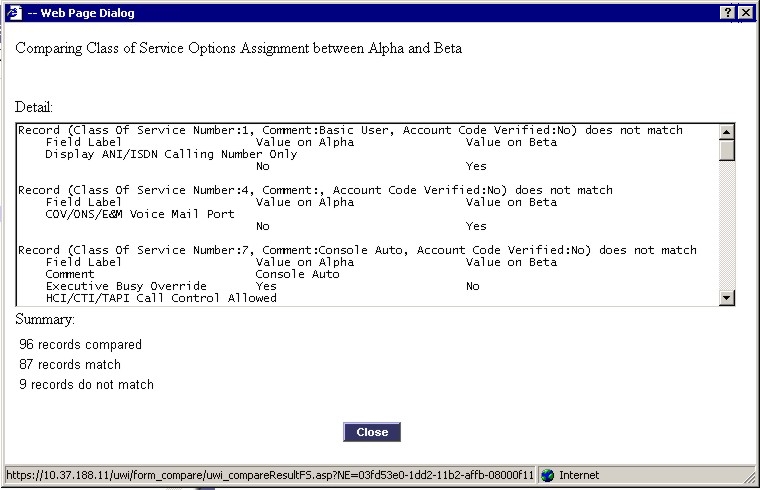
Task: Click the '9 records do not match' line
Action: [x=86, y=384]
